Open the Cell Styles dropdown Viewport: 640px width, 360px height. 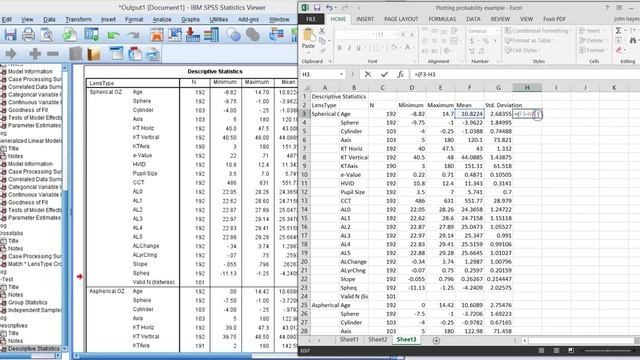[523, 50]
